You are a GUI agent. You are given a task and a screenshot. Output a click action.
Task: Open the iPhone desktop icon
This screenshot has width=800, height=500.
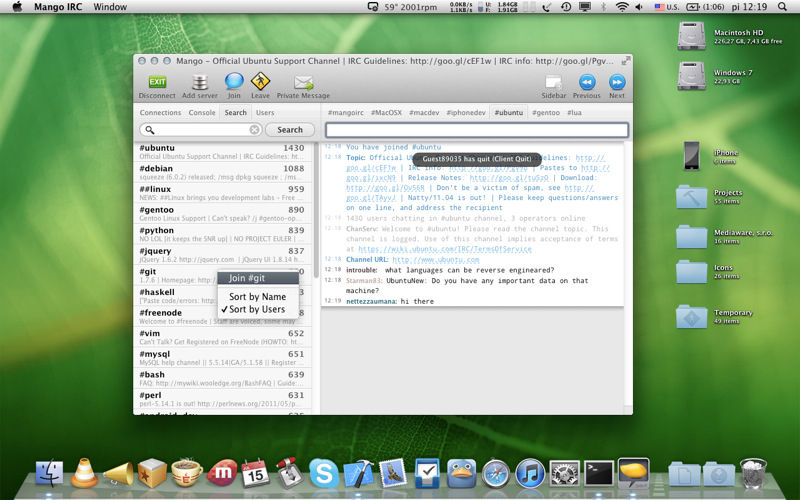click(691, 156)
